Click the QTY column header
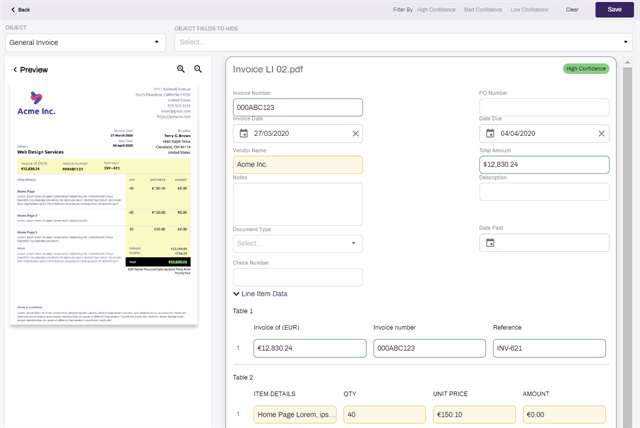The image size is (640, 428). pos(350,394)
